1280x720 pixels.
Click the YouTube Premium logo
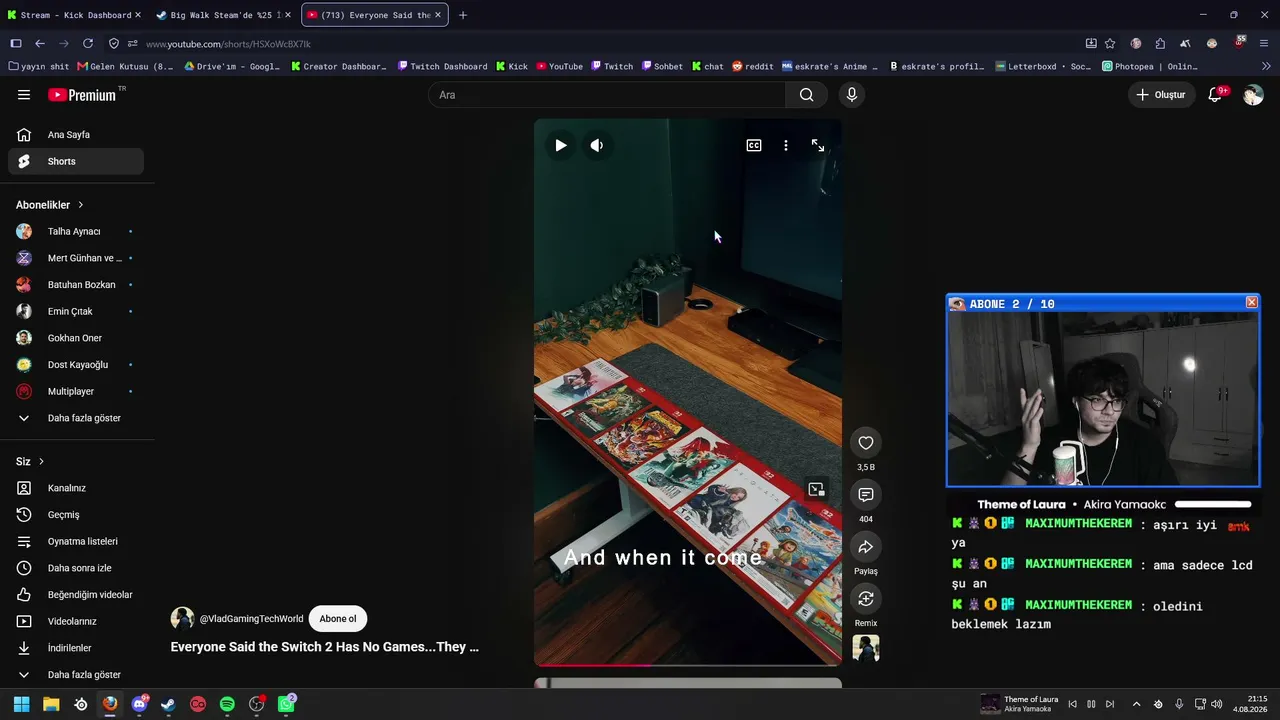click(x=82, y=95)
